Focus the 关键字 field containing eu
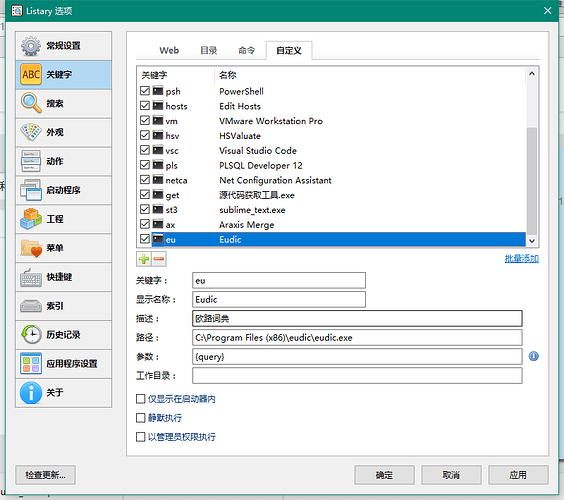Image resolution: width=564 pixels, height=500 pixels. 279,281
